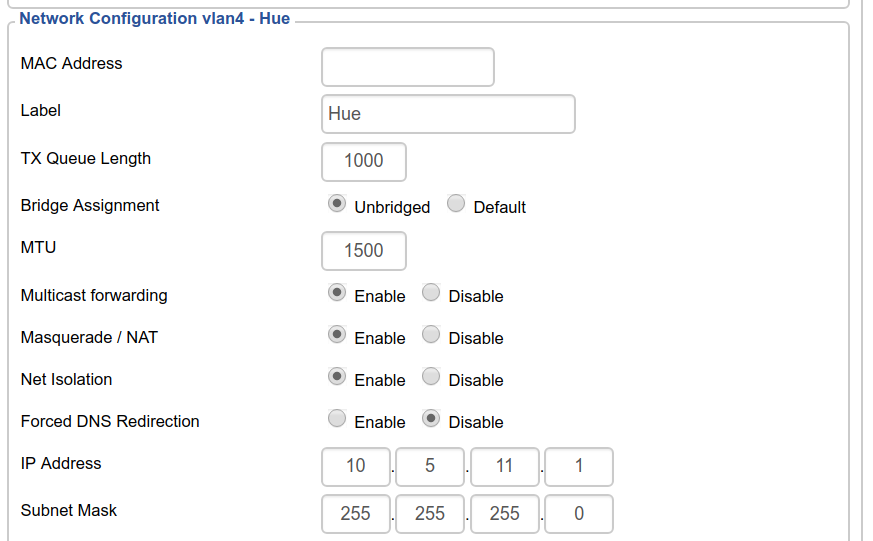
Task: Select Unbridged for Bridge Assignment
Action: click(x=338, y=204)
